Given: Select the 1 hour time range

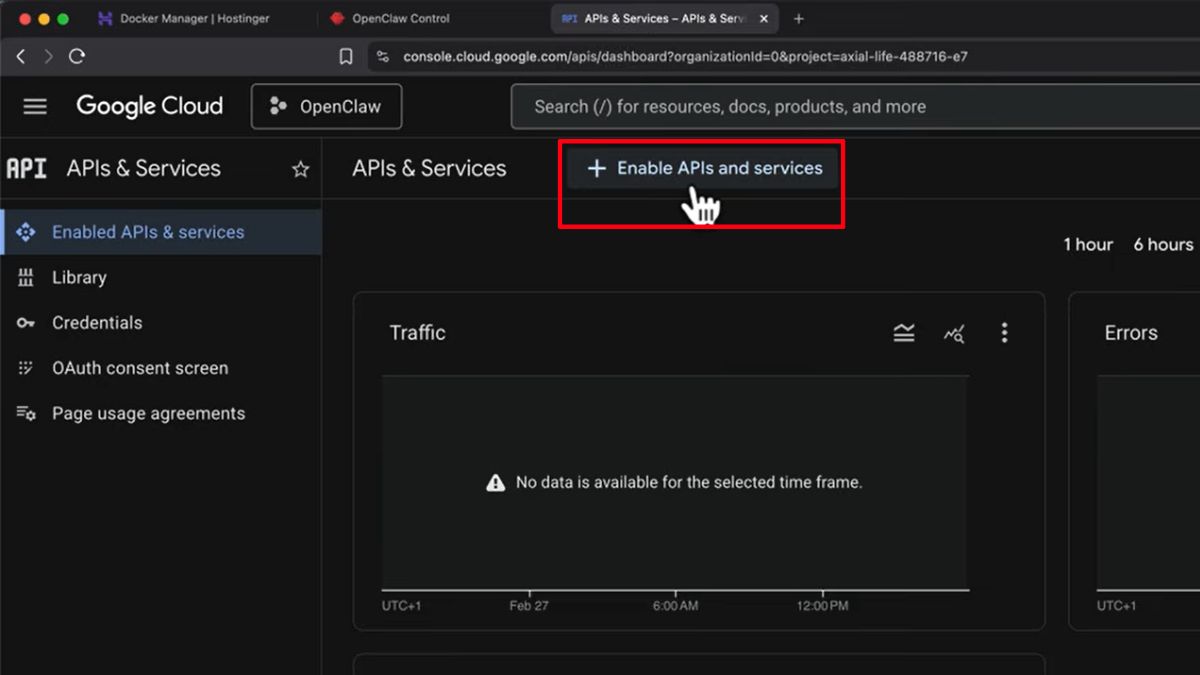Looking at the screenshot, I should 1087,244.
